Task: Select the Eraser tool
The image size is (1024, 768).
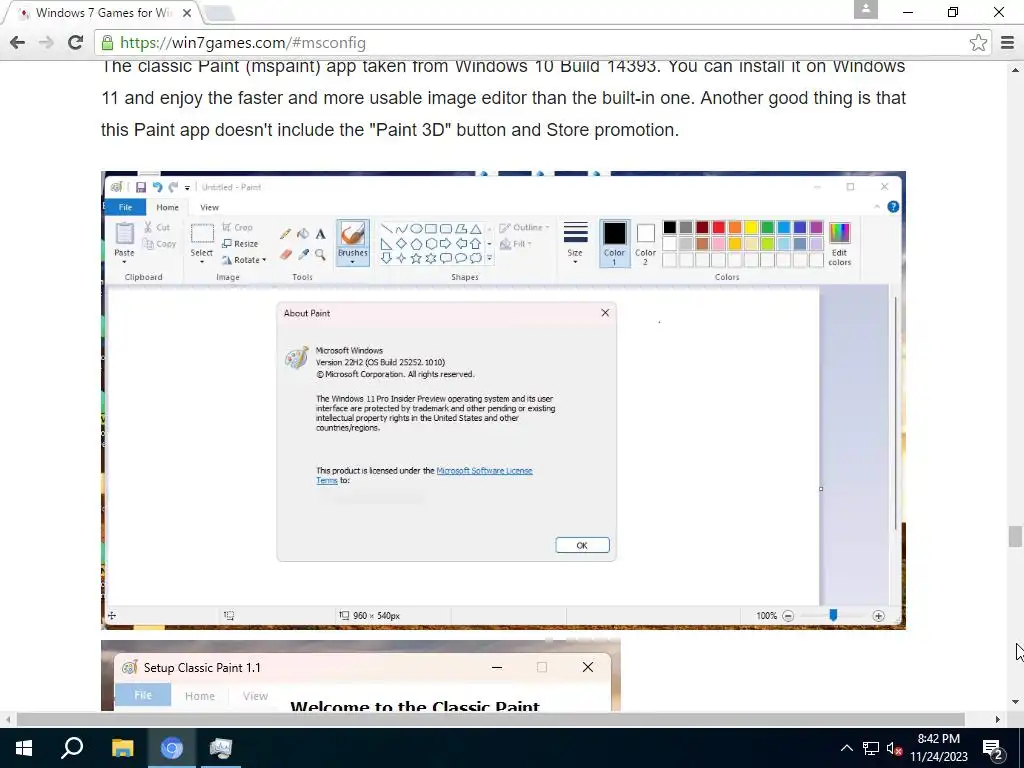Action: pos(285,254)
